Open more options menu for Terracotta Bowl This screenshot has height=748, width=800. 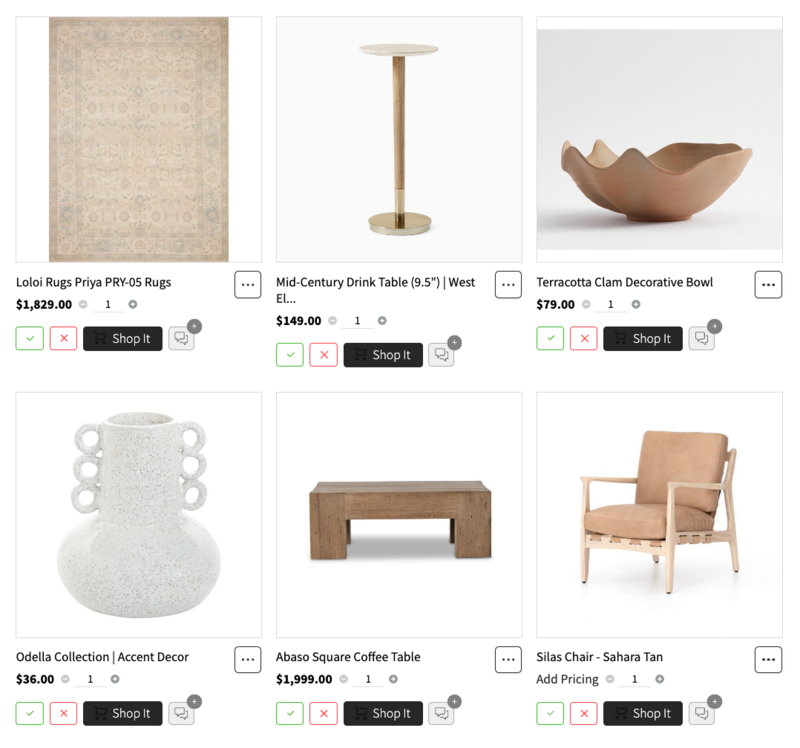pos(768,284)
